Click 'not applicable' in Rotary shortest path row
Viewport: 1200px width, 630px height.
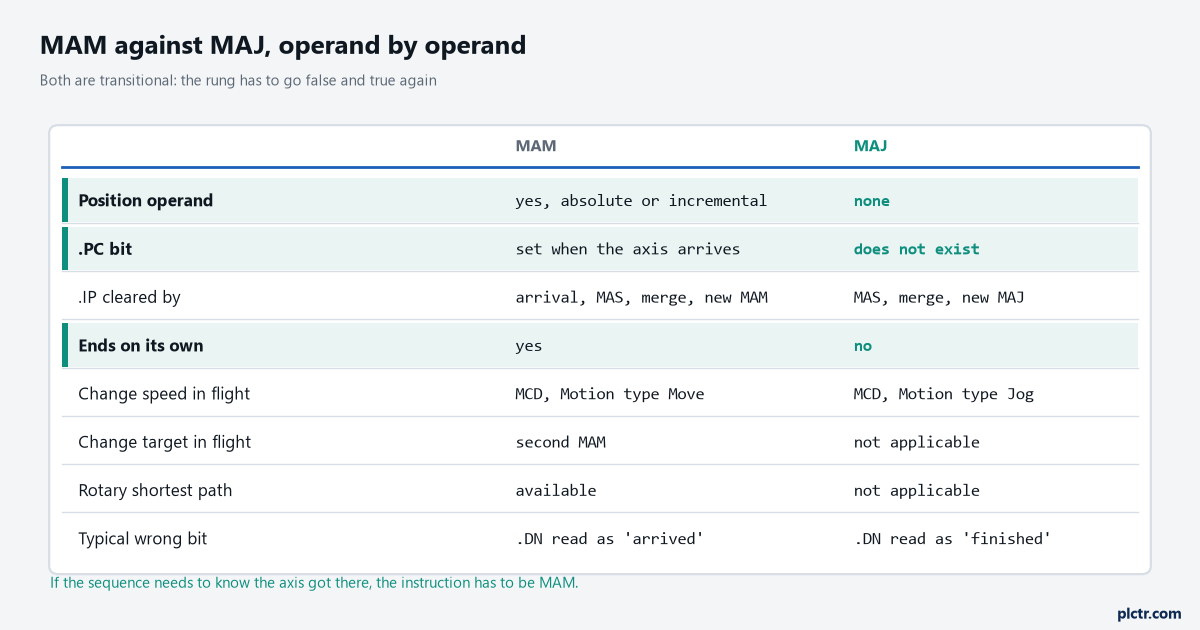pos(917,490)
